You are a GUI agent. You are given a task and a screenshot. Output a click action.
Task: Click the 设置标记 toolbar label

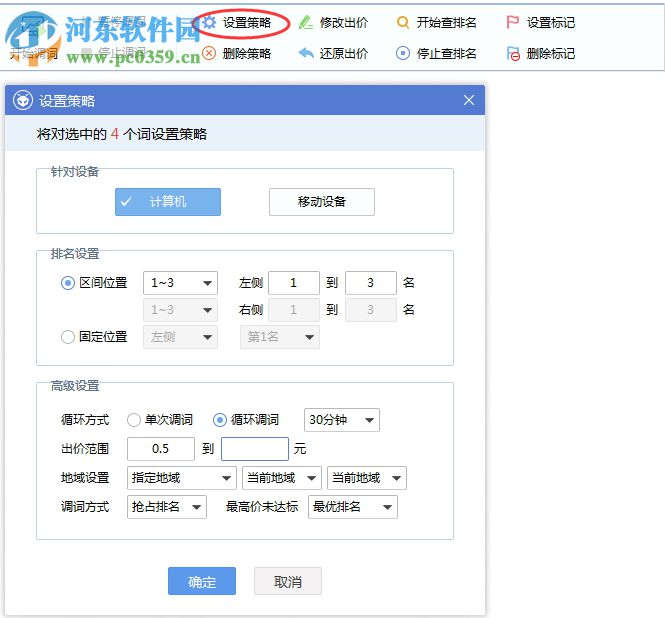tap(550, 22)
